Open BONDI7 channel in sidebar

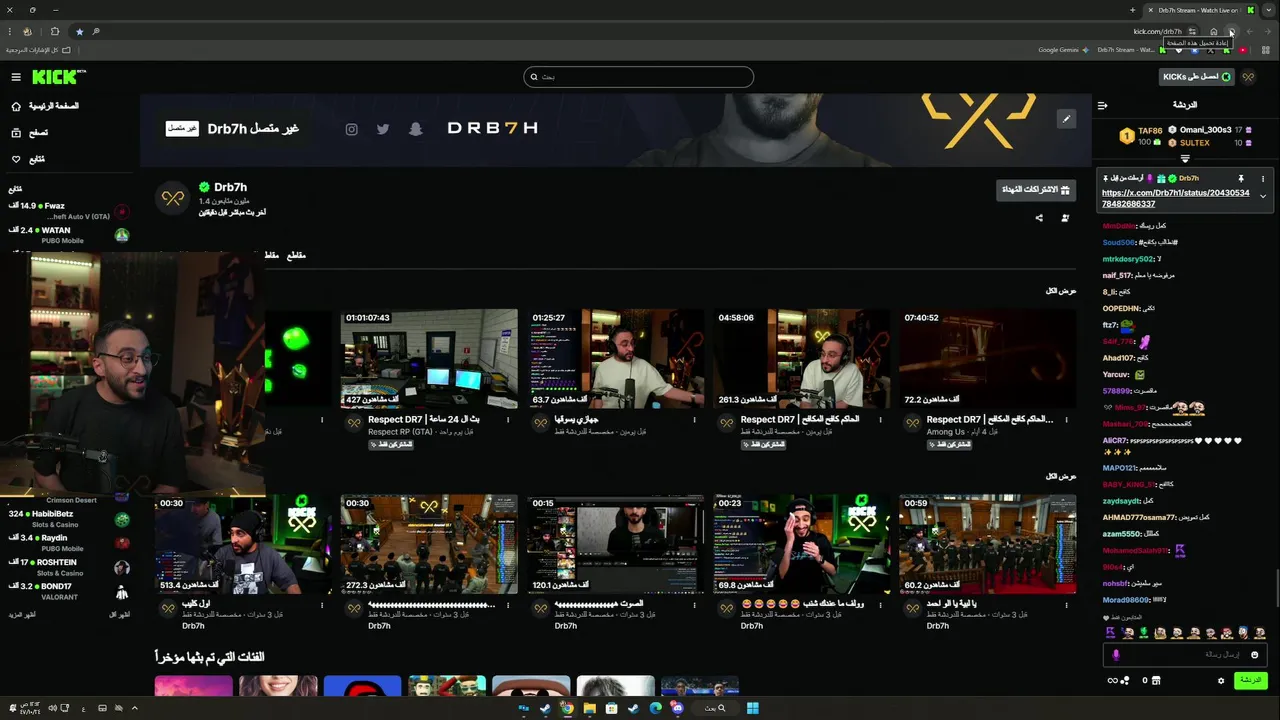click(x=68, y=592)
